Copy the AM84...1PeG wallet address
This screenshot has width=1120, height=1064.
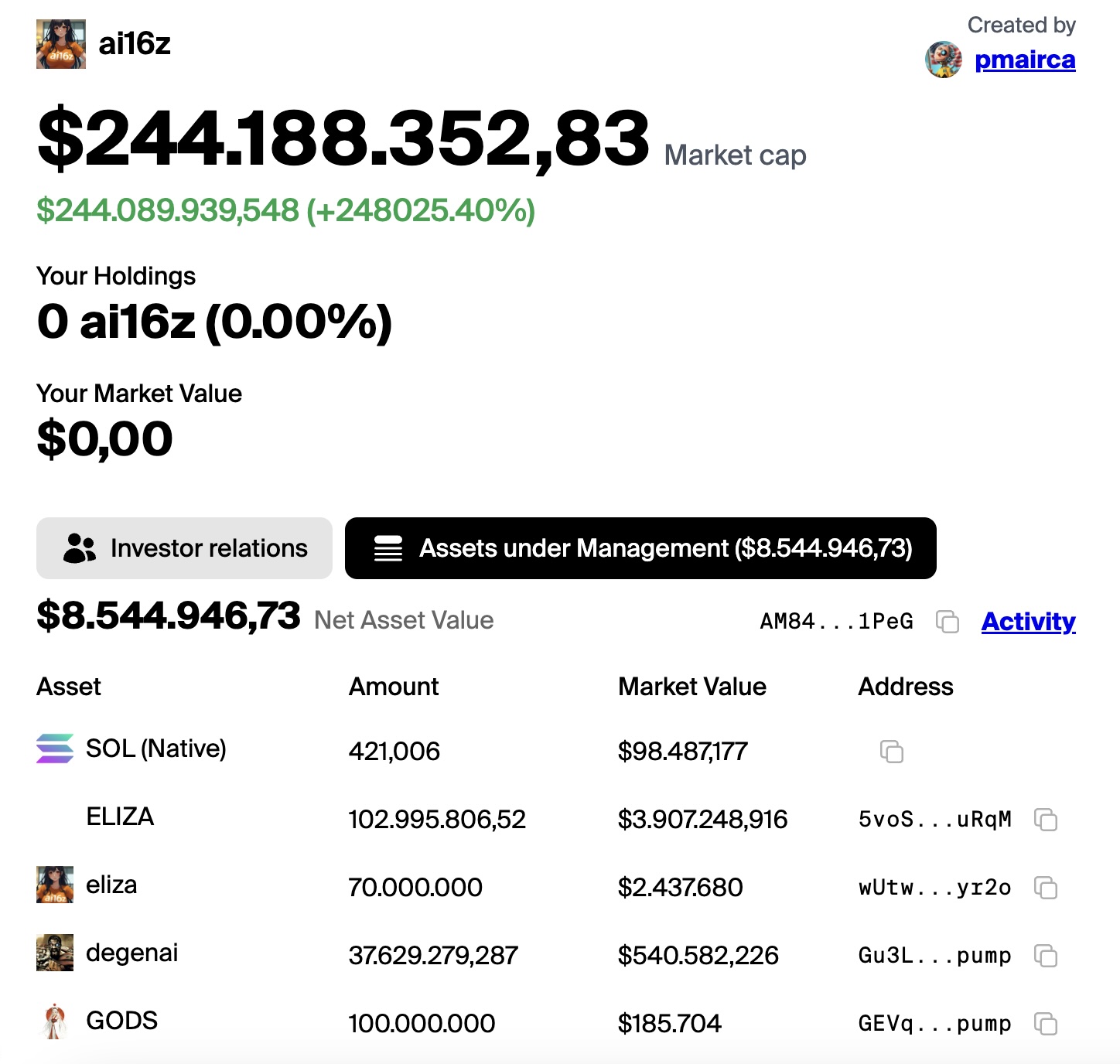948,622
